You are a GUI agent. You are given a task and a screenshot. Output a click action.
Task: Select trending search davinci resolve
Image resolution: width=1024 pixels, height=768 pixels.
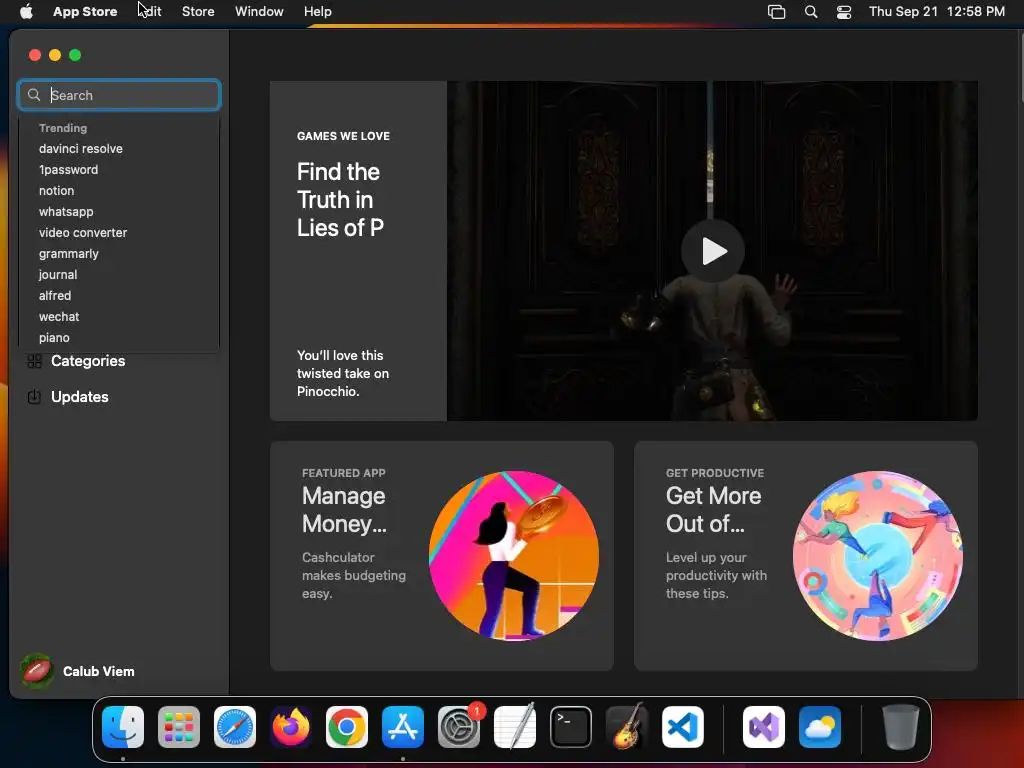point(80,148)
